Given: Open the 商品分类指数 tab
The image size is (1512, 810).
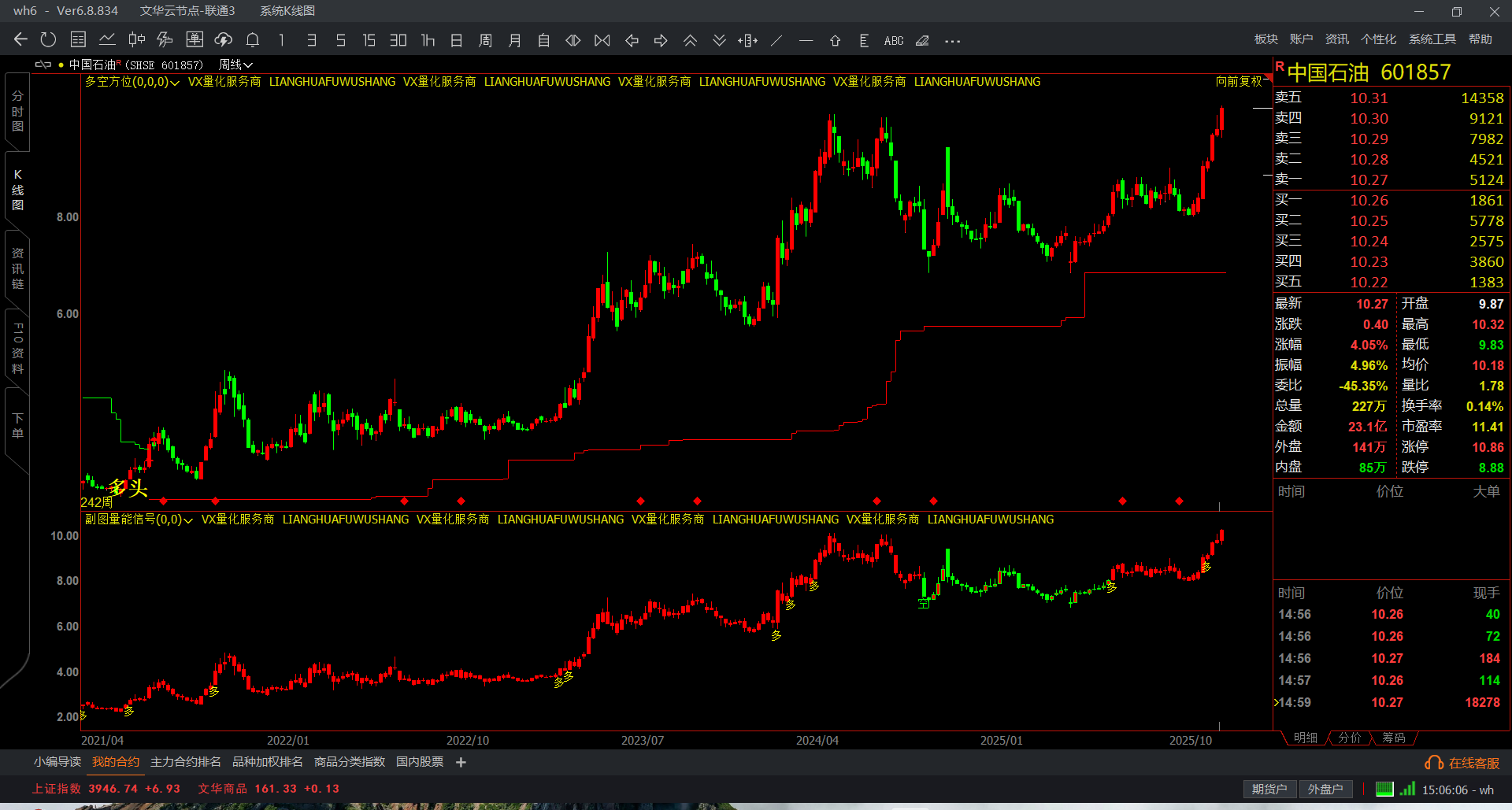Looking at the screenshot, I should click(x=350, y=762).
